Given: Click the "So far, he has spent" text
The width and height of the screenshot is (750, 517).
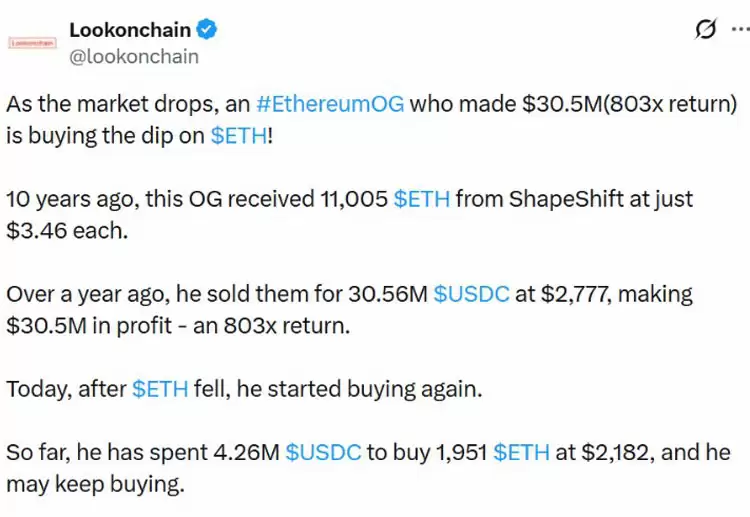Looking at the screenshot, I should point(108,452).
